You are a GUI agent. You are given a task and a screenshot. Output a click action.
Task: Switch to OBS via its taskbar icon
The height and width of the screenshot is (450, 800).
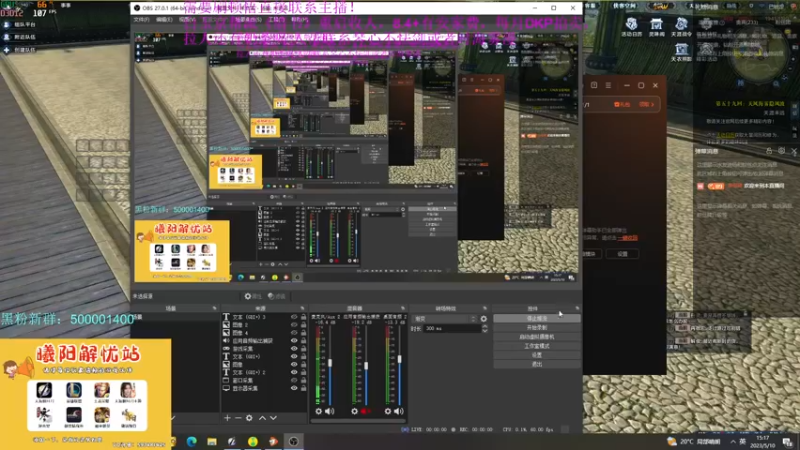click(293, 441)
